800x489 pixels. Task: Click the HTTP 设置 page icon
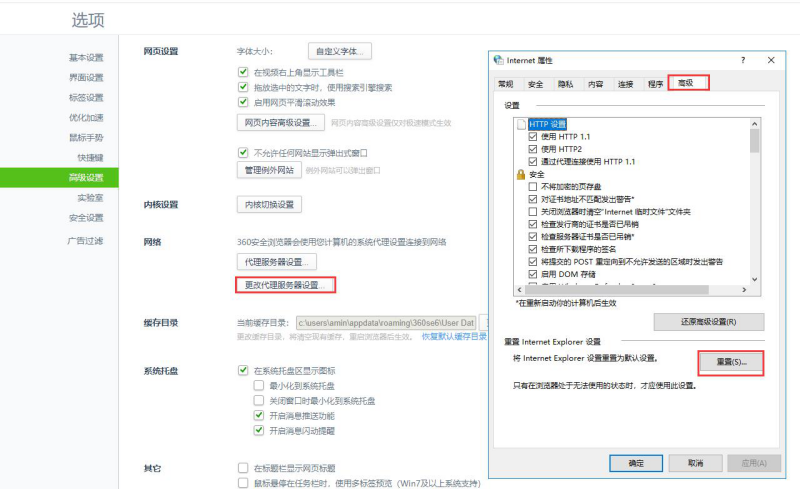(x=520, y=124)
